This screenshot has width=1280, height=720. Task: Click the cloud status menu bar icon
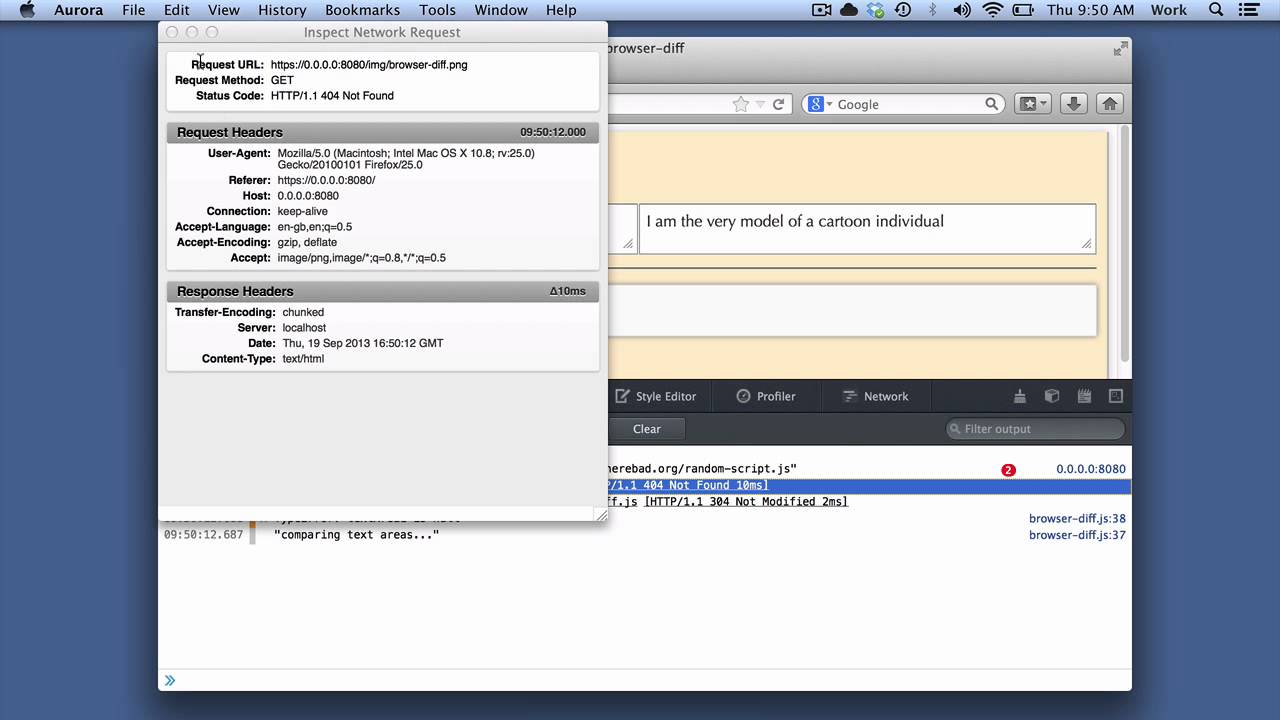[x=849, y=10]
